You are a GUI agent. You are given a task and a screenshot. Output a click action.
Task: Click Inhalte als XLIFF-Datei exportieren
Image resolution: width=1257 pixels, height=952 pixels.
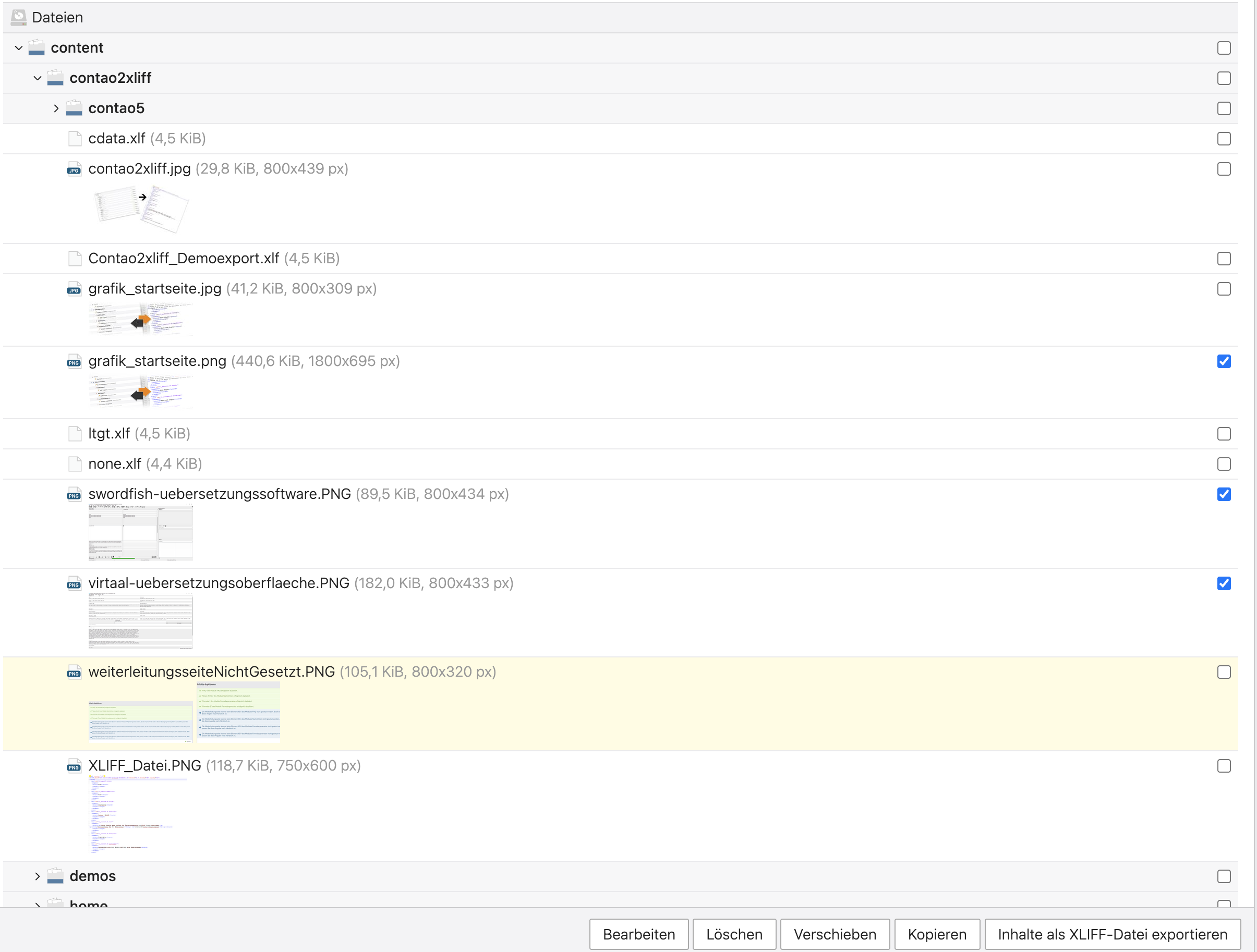point(1111,934)
